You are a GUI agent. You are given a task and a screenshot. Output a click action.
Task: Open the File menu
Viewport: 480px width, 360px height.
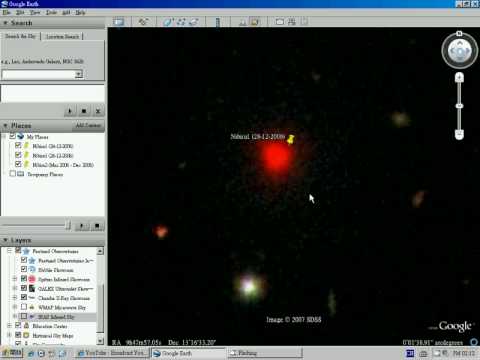[x=6, y=12]
